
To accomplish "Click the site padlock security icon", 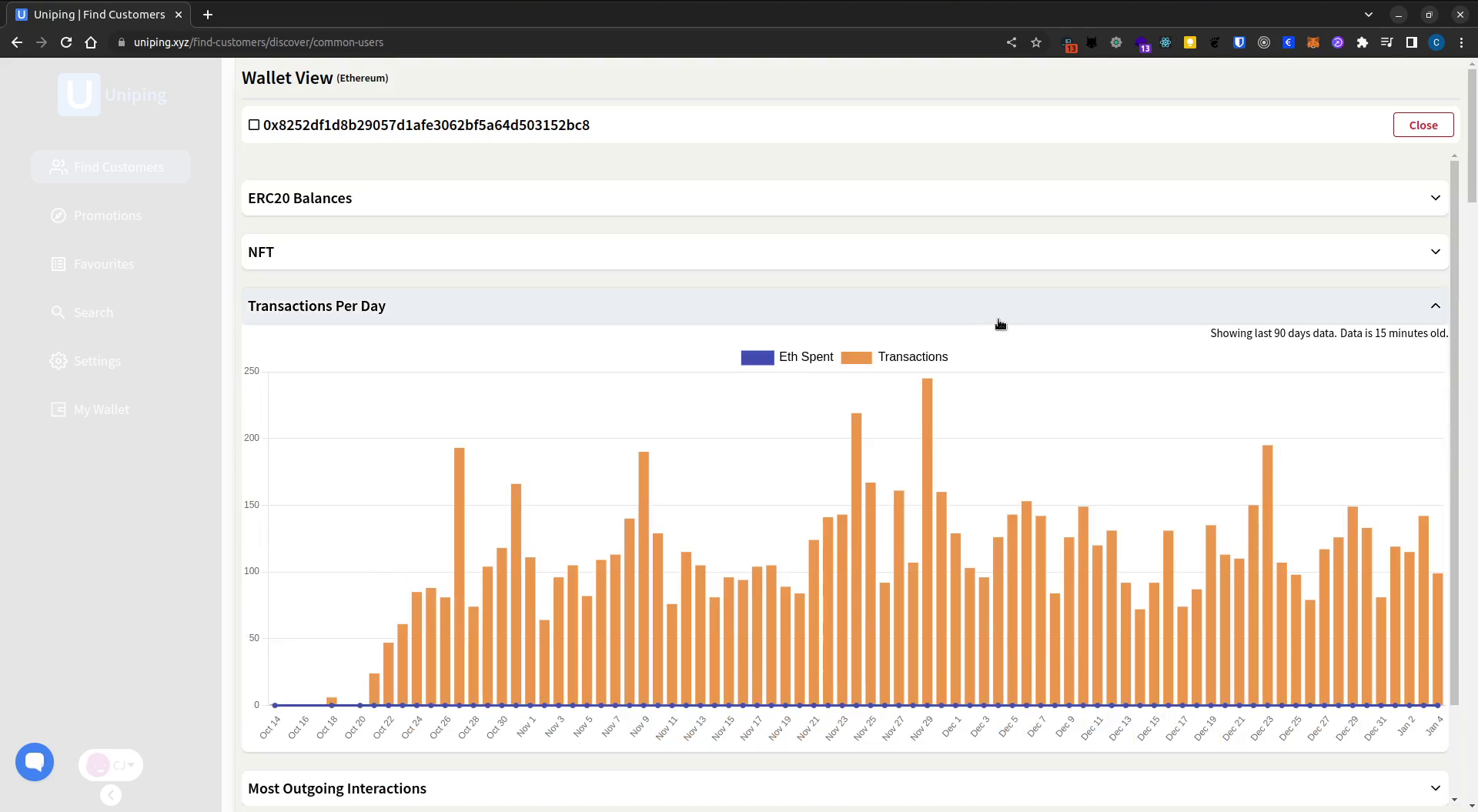I will [x=121, y=42].
